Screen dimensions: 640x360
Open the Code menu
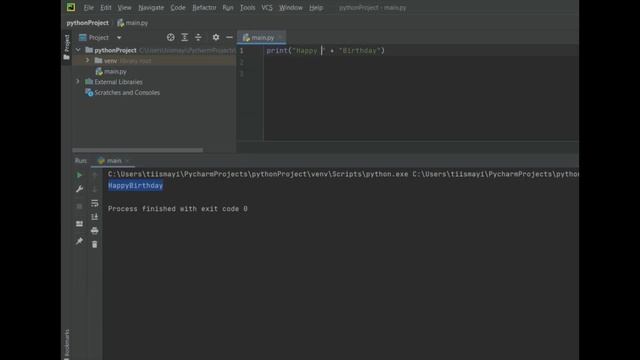click(x=178, y=7)
